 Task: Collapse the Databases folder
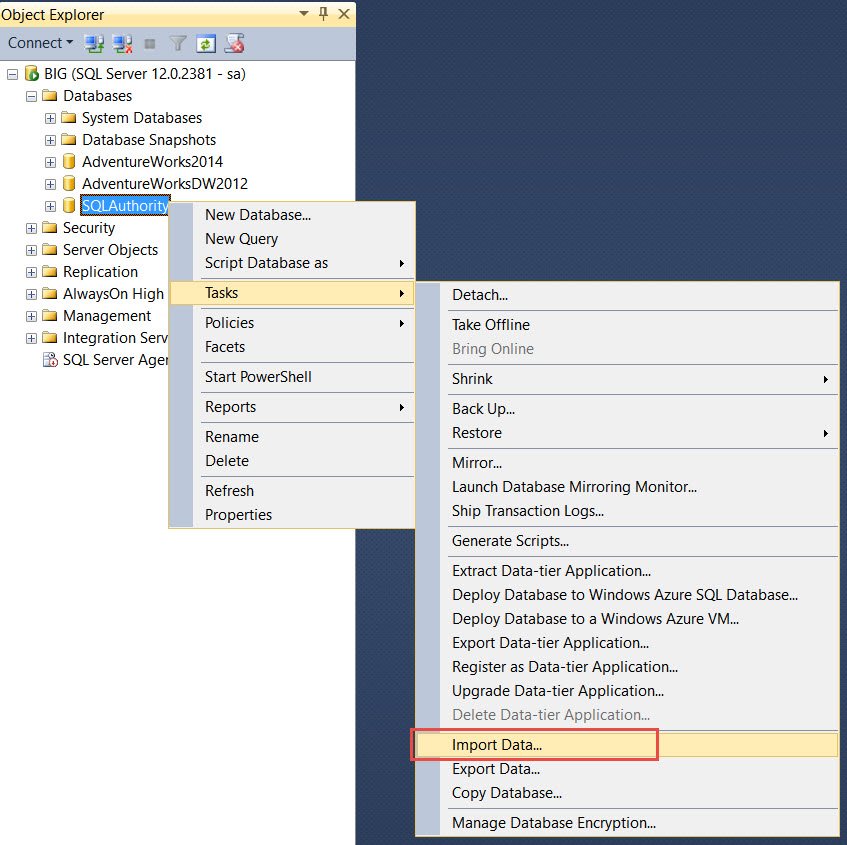coord(31,96)
